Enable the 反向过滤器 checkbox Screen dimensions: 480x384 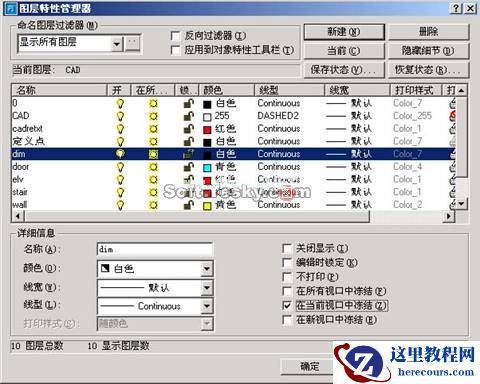pos(175,36)
